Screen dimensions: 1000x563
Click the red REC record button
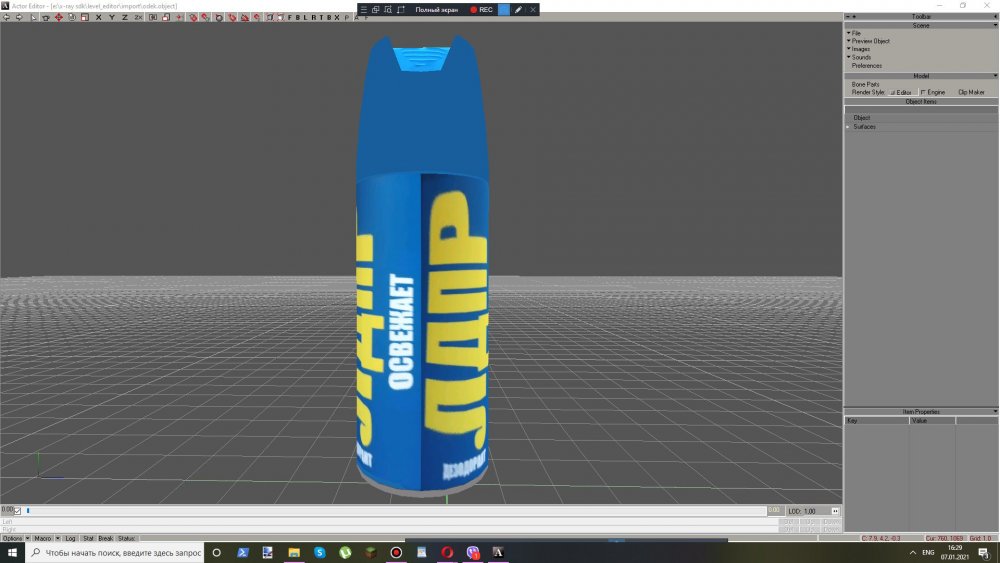click(x=482, y=10)
